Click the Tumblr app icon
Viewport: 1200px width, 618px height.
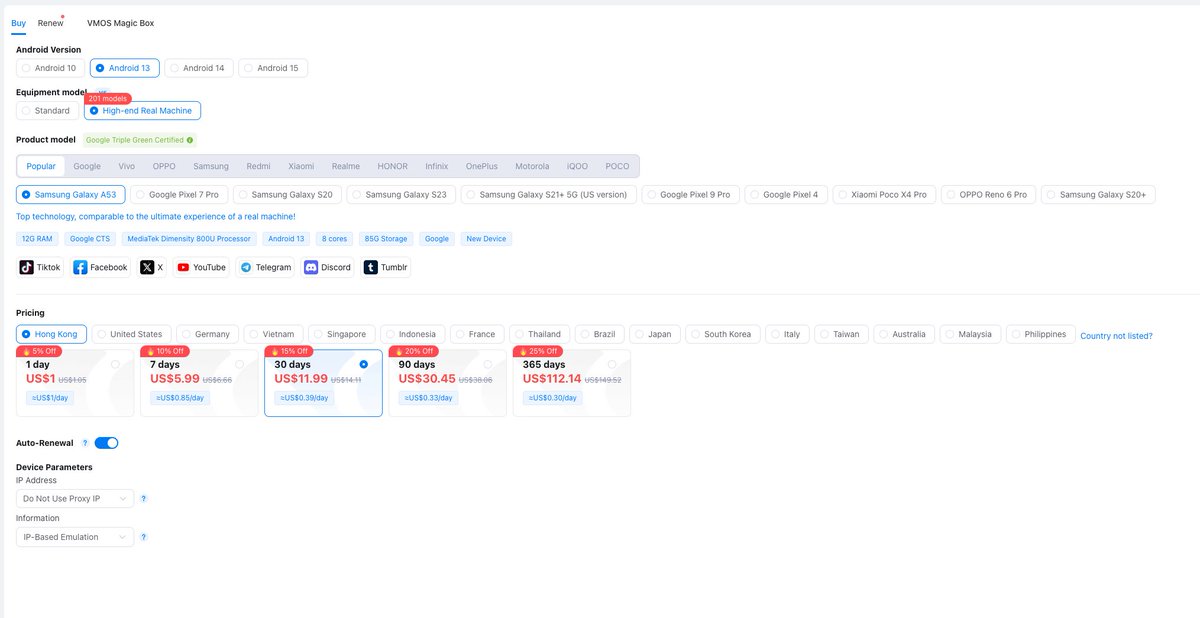[371, 267]
